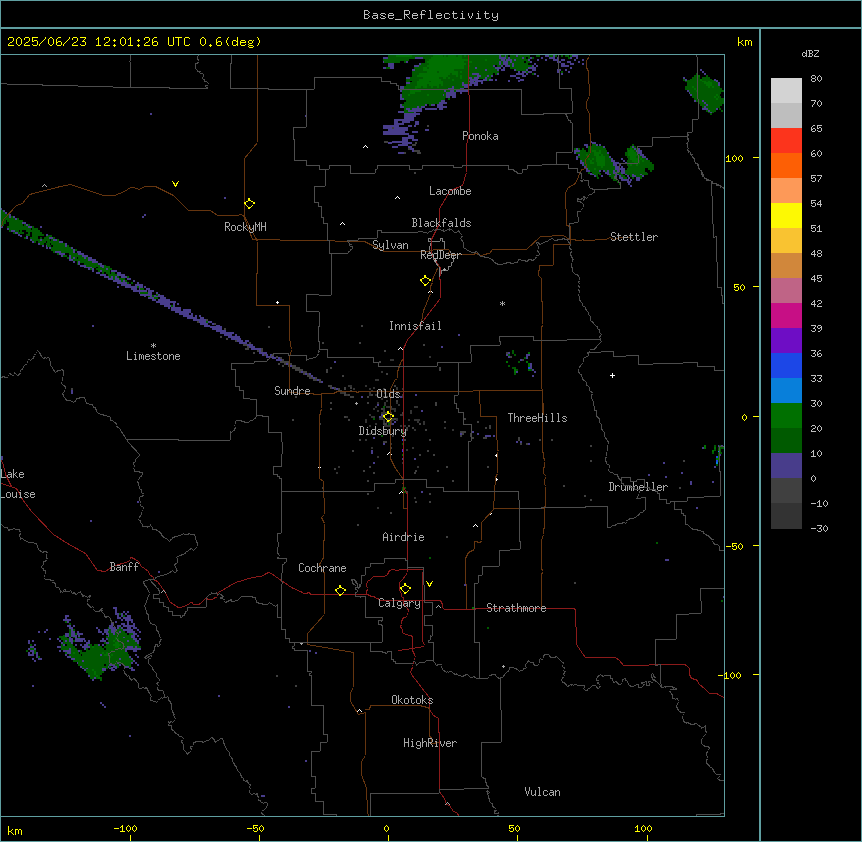This screenshot has width=862, height=842.
Task: Select the yellow diamond marker south of RedDeer
Action: 426,281
